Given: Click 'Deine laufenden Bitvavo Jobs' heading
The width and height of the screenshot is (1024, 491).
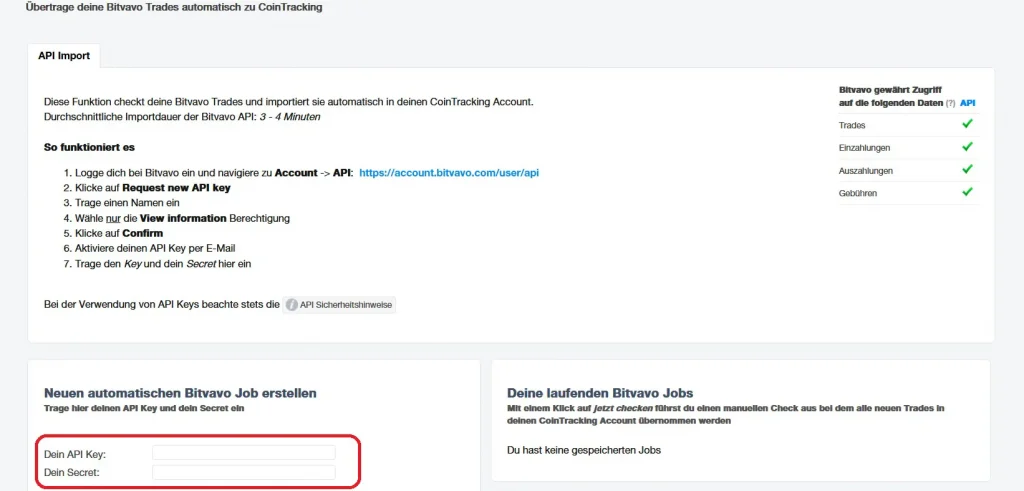Looking at the screenshot, I should tap(600, 393).
